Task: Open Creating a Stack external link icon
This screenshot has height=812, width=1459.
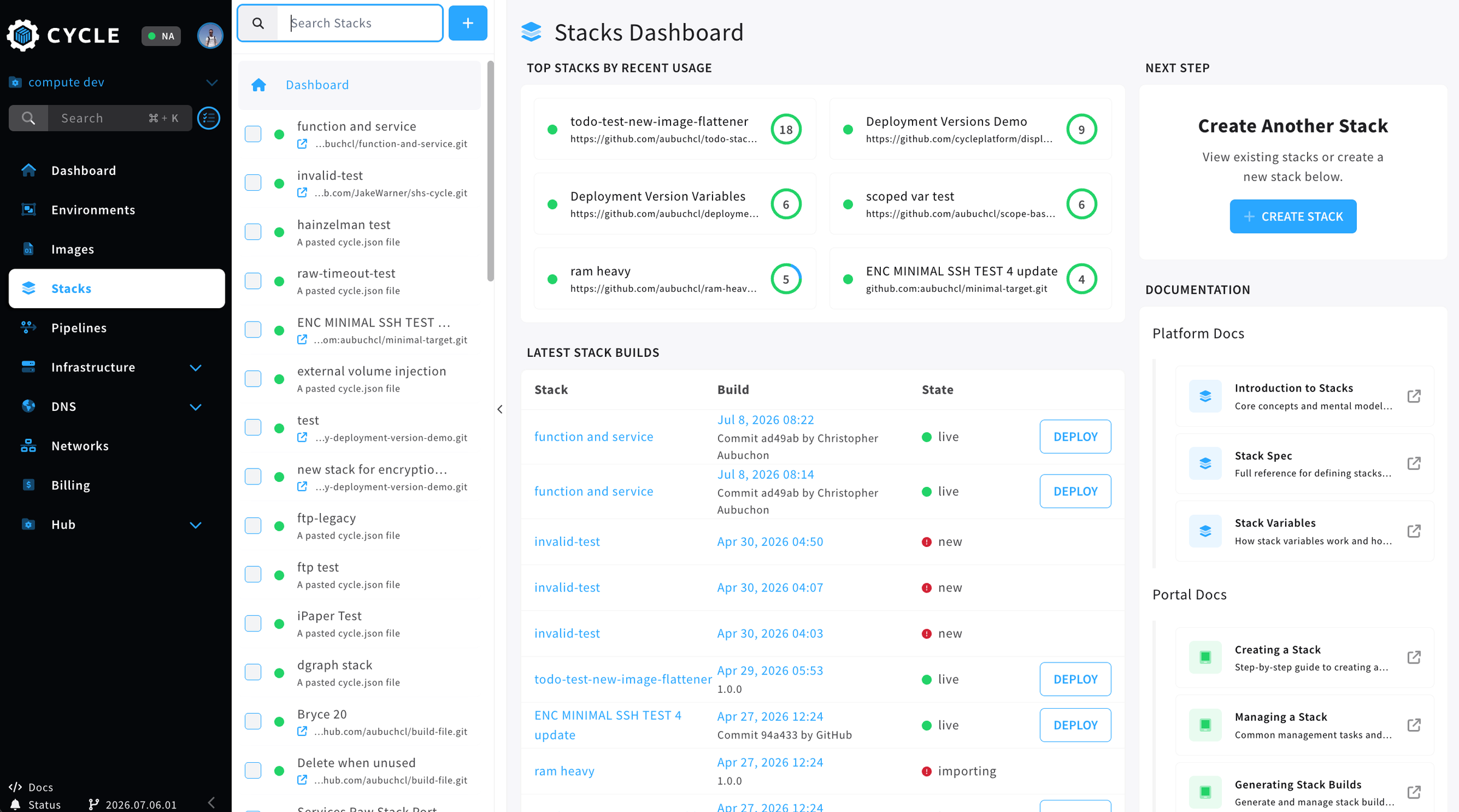Action: click(x=1414, y=658)
